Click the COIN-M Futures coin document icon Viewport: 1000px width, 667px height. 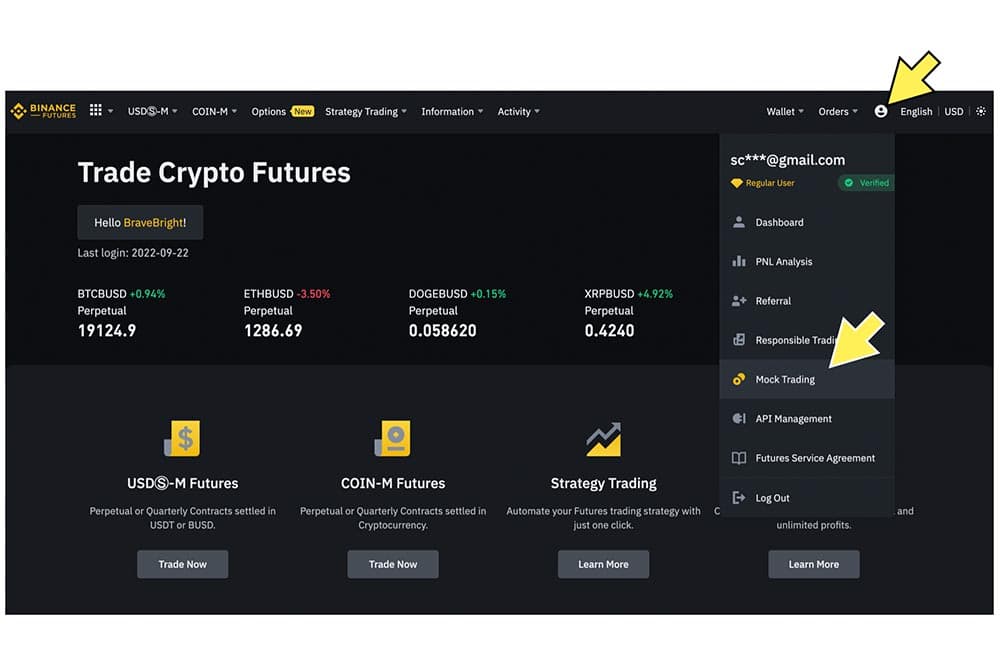(x=393, y=438)
